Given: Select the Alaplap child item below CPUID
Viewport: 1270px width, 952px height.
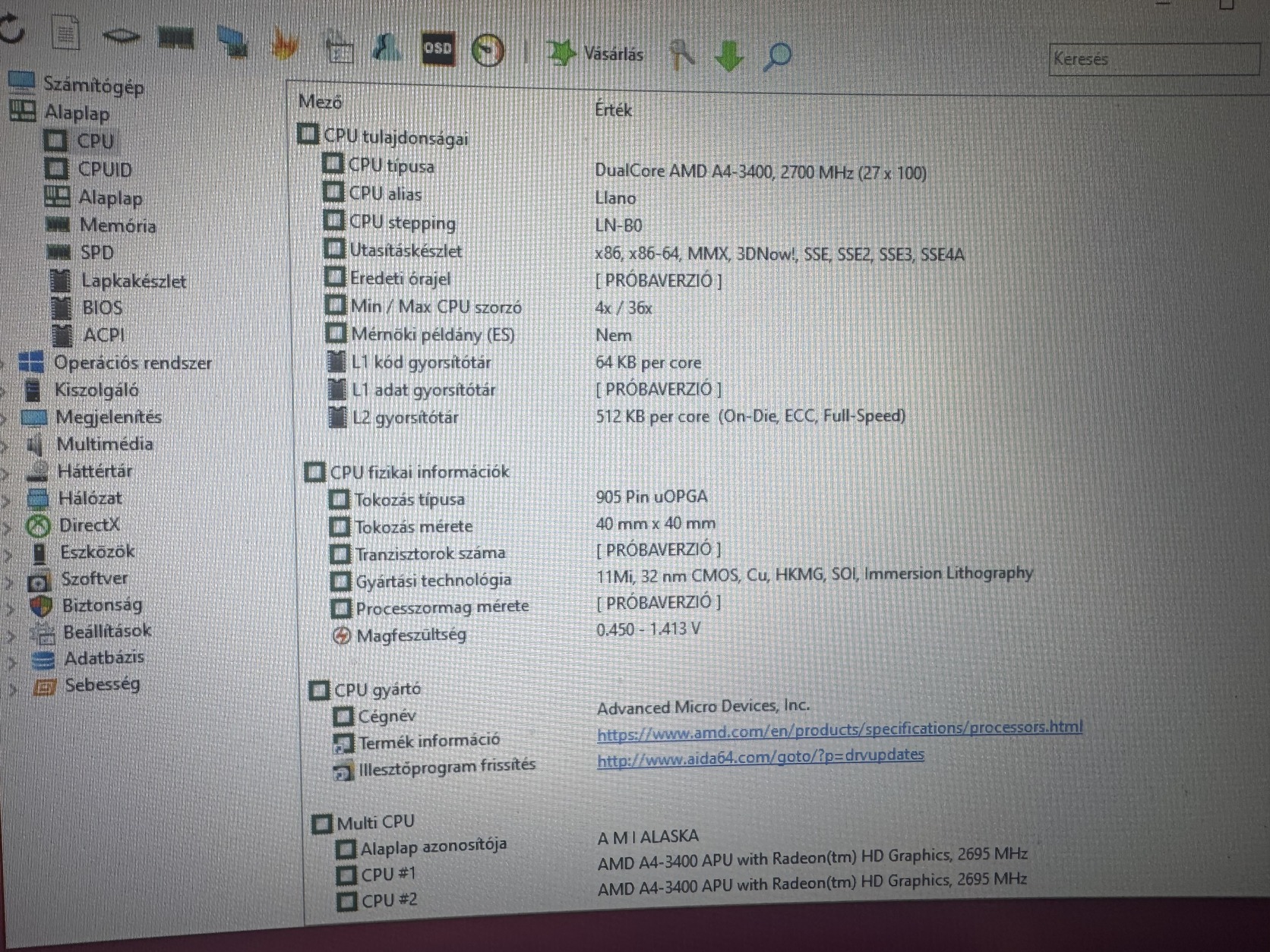Looking at the screenshot, I should pyautogui.click(x=110, y=198).
